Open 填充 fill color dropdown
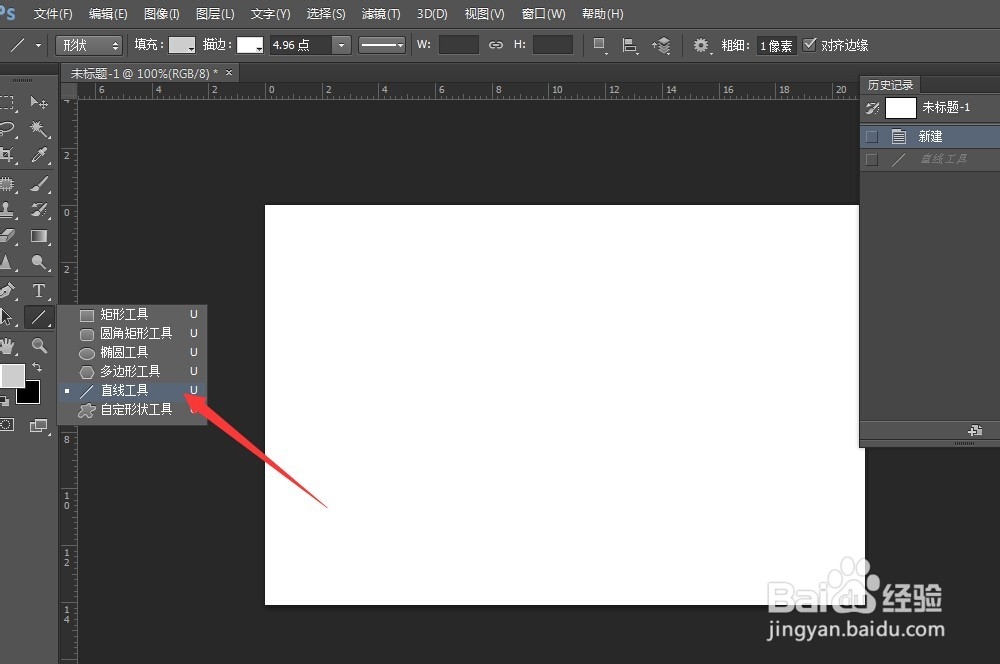This screenshot has height=664, width=1000. (x=182, y=45)
